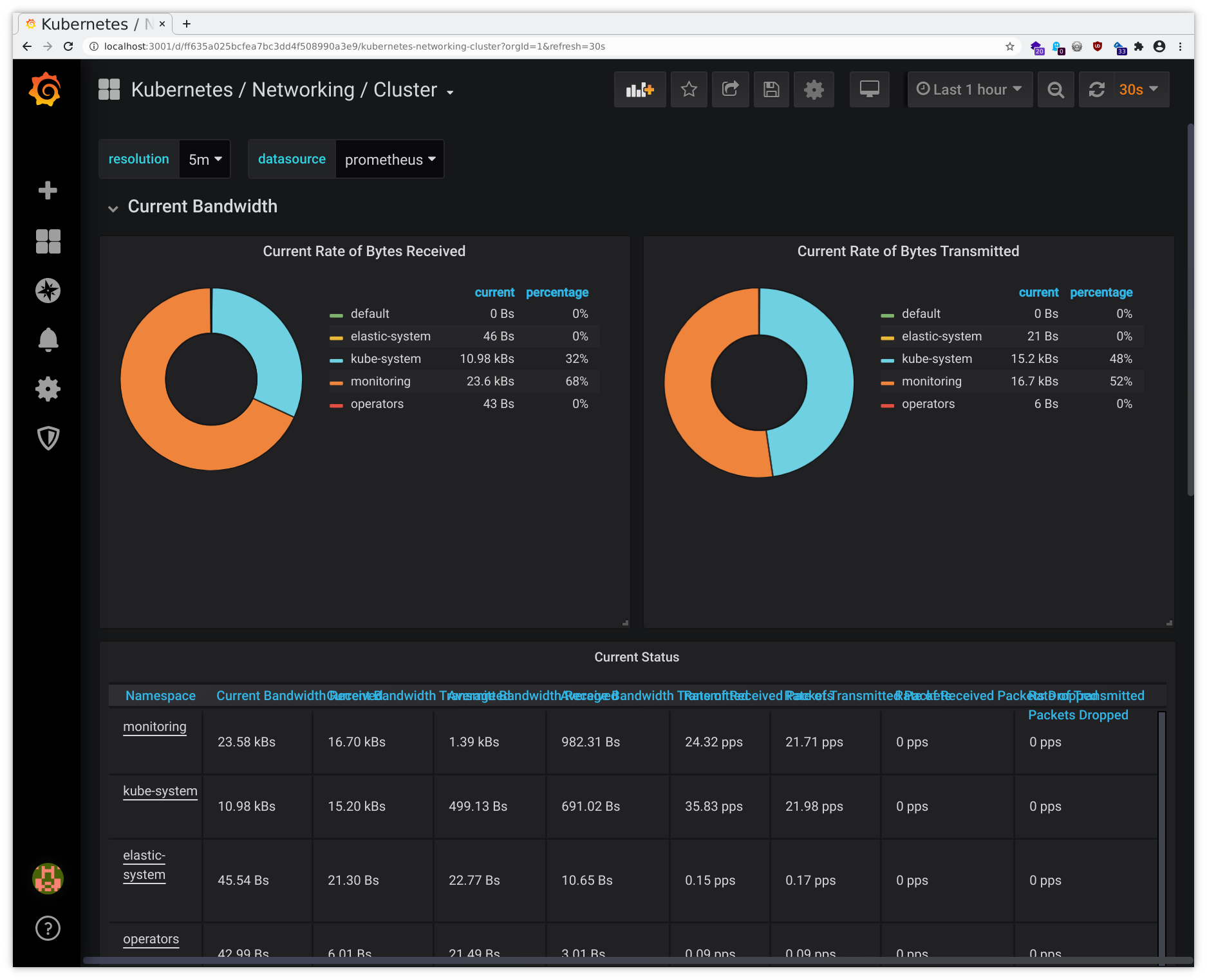Toggle the monitoring series in Bytes Received legend
1207x980 pixels.
point(380,382)
